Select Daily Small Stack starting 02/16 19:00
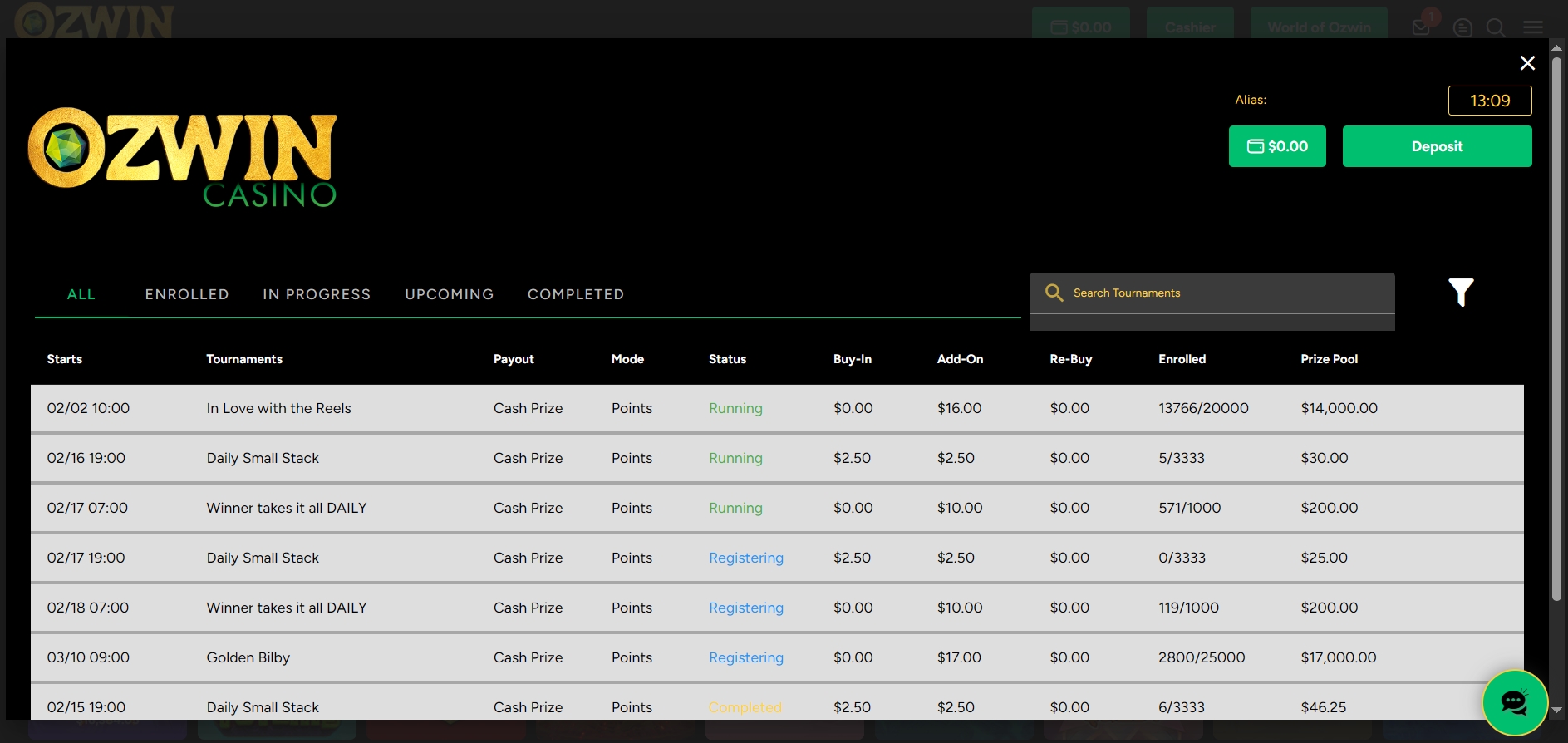Image resolution: width=1568 pixels, height=743 pixels. [x=777, y=458]
